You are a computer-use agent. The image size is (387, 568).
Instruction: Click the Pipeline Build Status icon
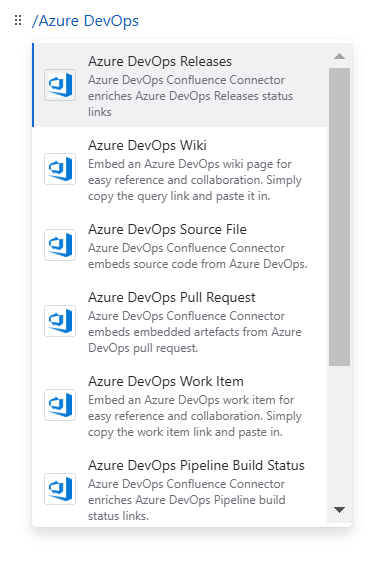point(60,489)
